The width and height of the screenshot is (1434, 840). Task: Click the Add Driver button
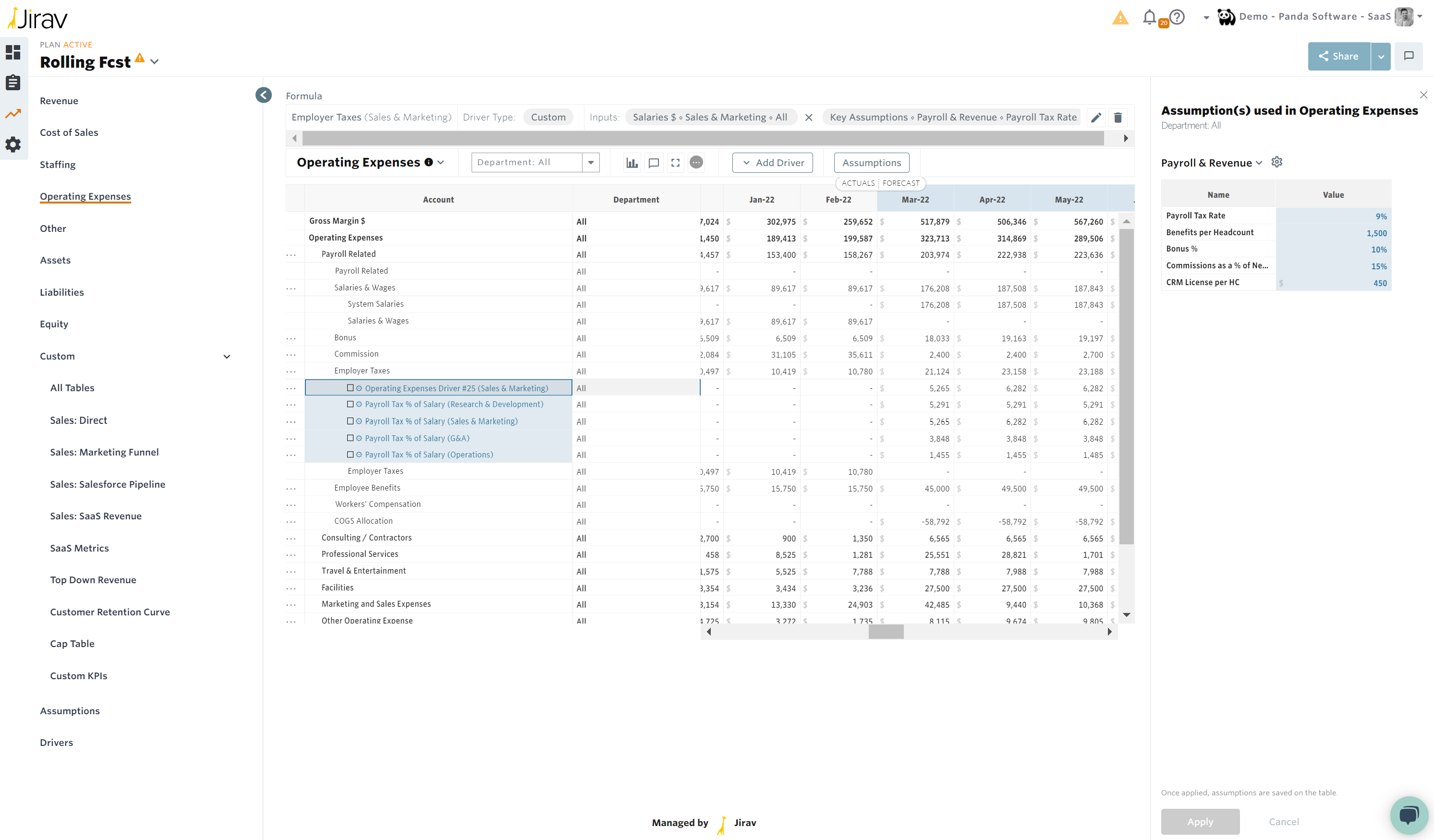(x=772, y=163)
